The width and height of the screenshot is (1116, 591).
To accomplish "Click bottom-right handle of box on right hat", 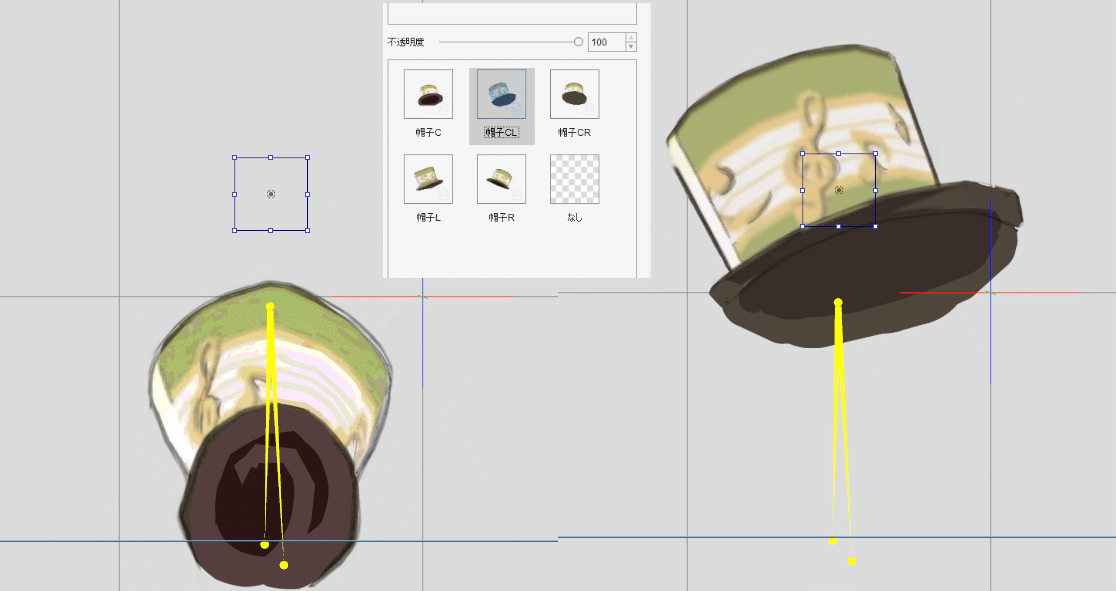I will point(875,226).
